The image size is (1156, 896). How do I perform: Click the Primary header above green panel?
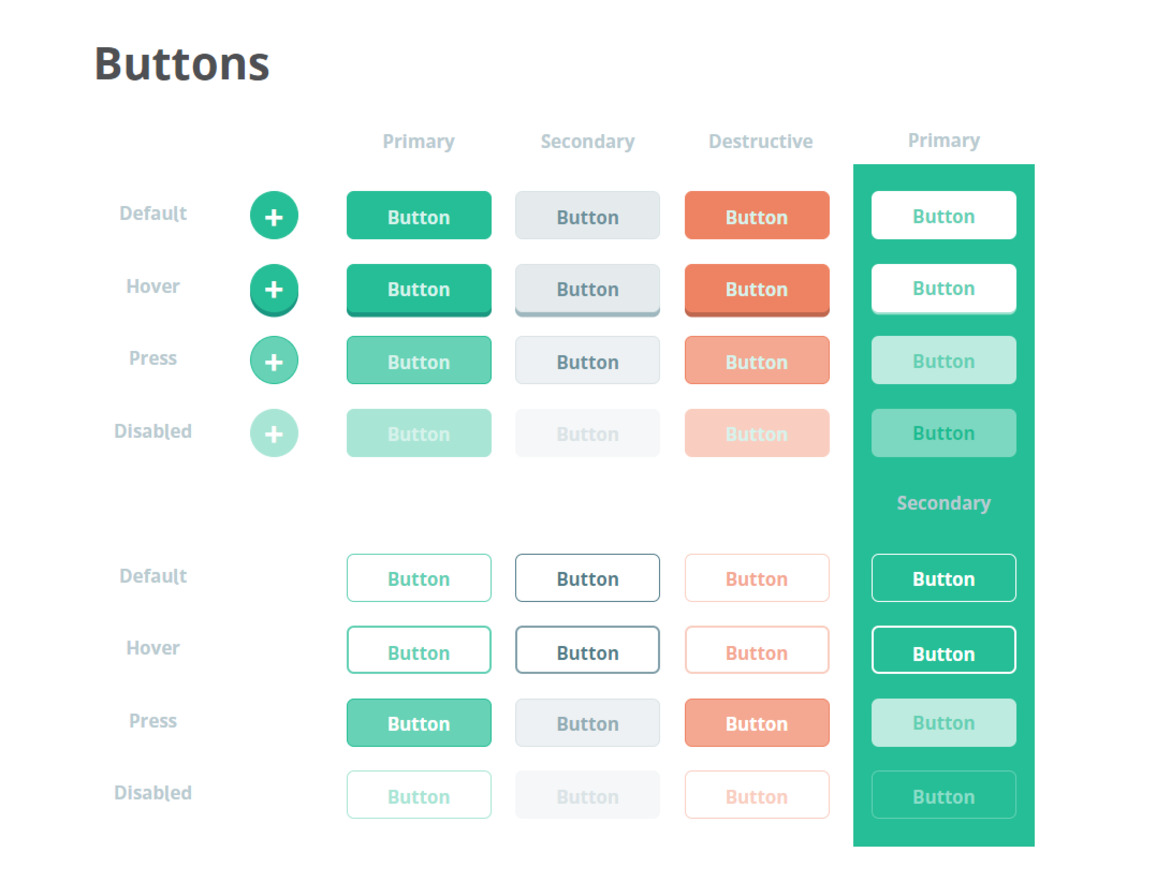944,141
